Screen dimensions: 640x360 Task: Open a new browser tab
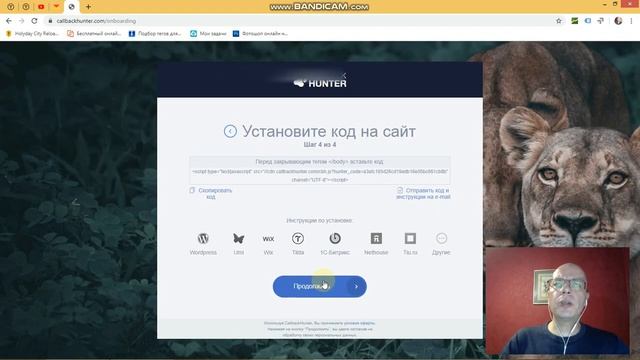point(88,7)
